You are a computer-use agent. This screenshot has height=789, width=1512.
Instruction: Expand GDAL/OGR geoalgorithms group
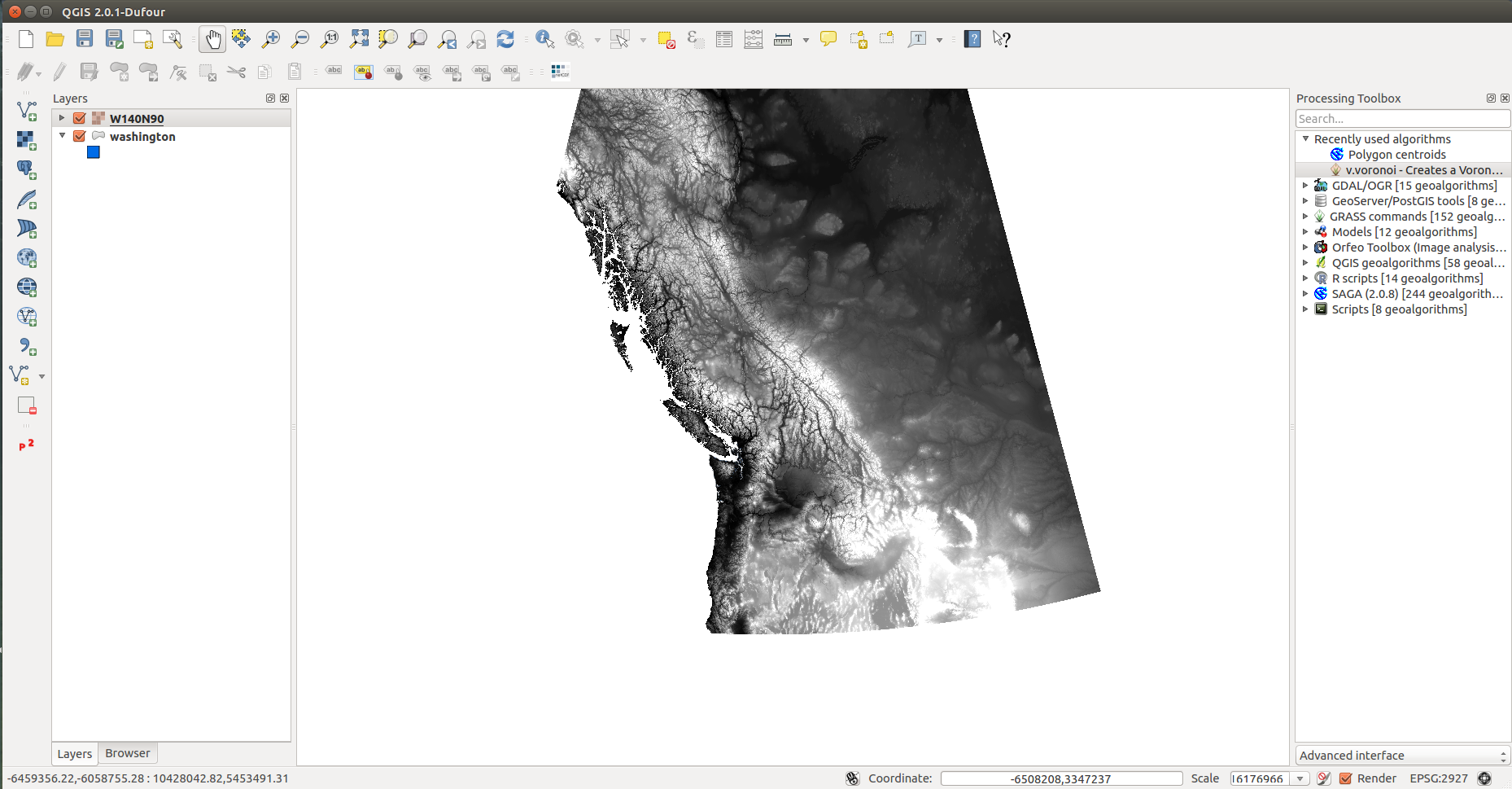click(1305, 186)
